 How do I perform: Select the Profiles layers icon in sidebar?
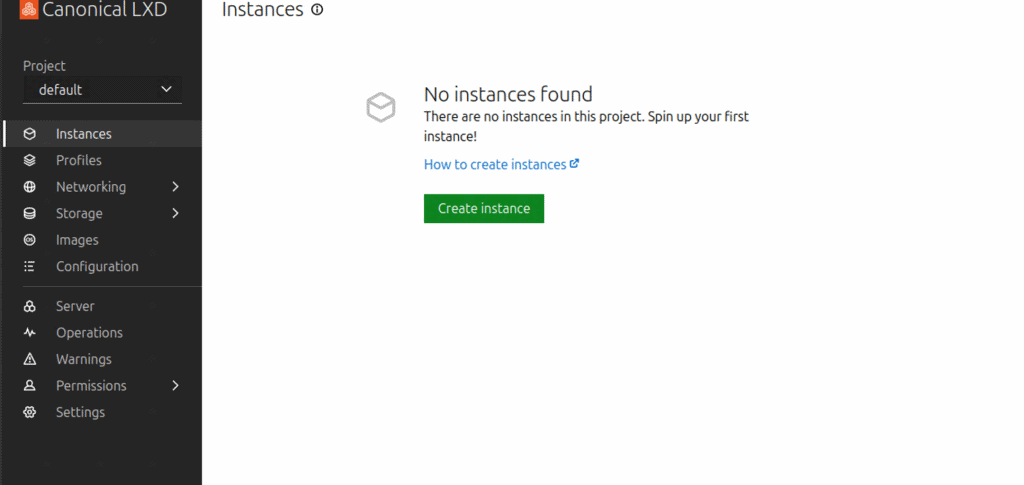click(x=30, y=160)
